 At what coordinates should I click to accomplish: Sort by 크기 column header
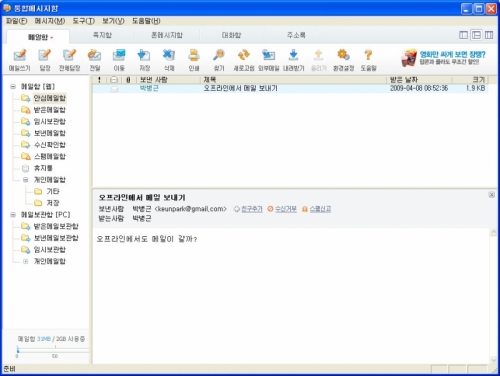(470, 80)
